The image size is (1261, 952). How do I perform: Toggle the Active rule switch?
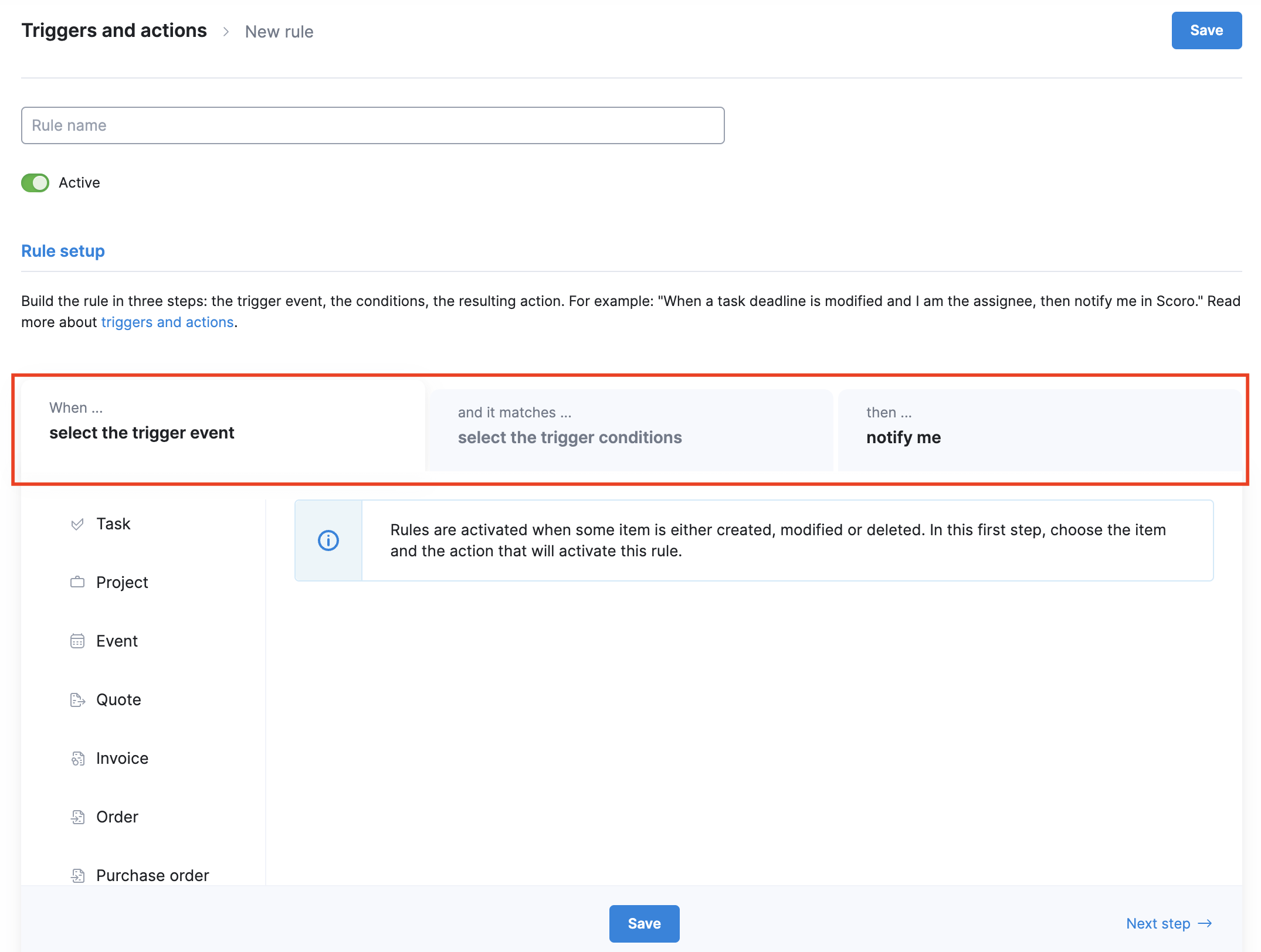pos(35,183)
